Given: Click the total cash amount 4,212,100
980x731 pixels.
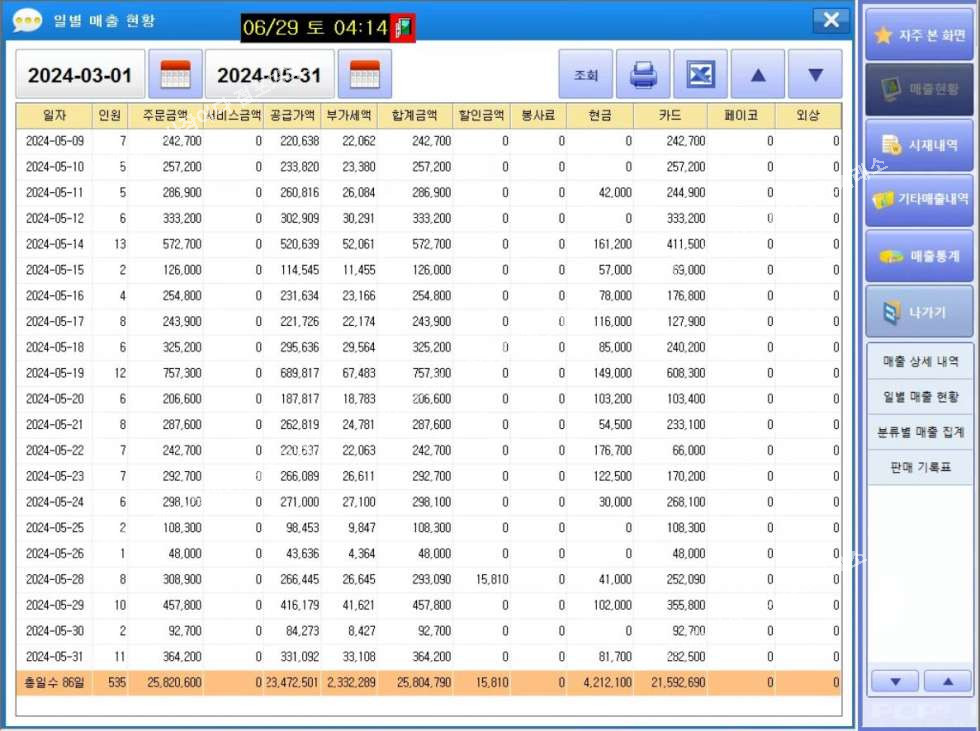Looking at the screenshot, I should [608, 683].
